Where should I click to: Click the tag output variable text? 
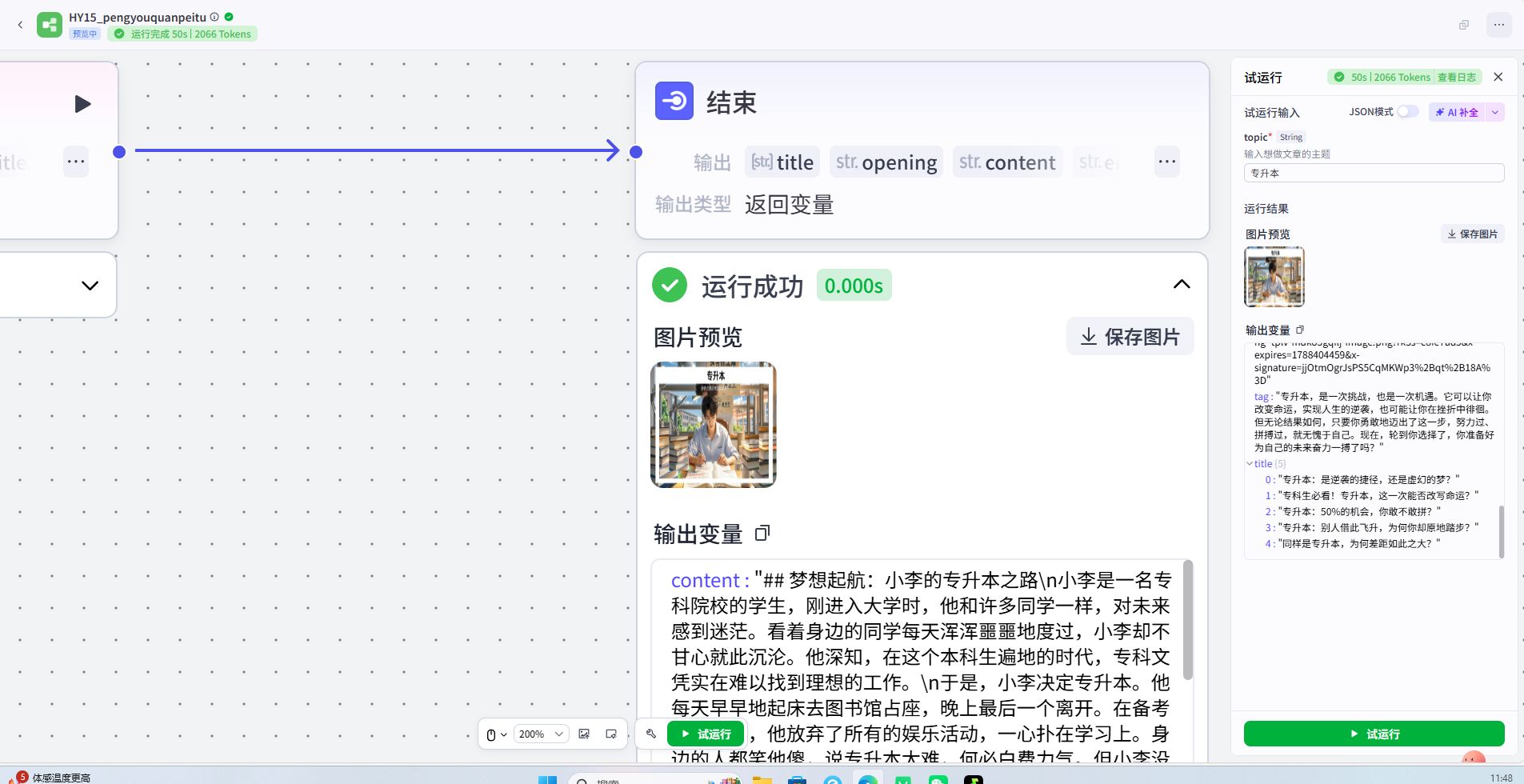click(1373, 422)
